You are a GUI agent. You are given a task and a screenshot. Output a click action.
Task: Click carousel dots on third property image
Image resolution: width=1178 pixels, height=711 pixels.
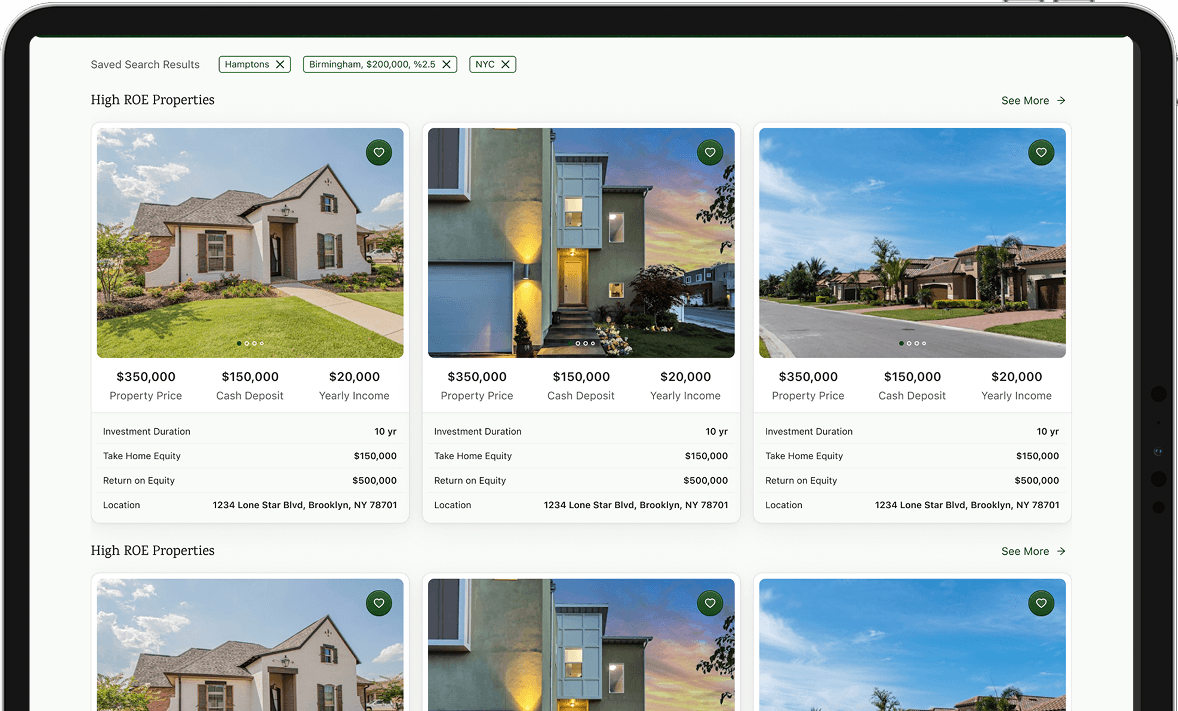click(x=912, y=343)
